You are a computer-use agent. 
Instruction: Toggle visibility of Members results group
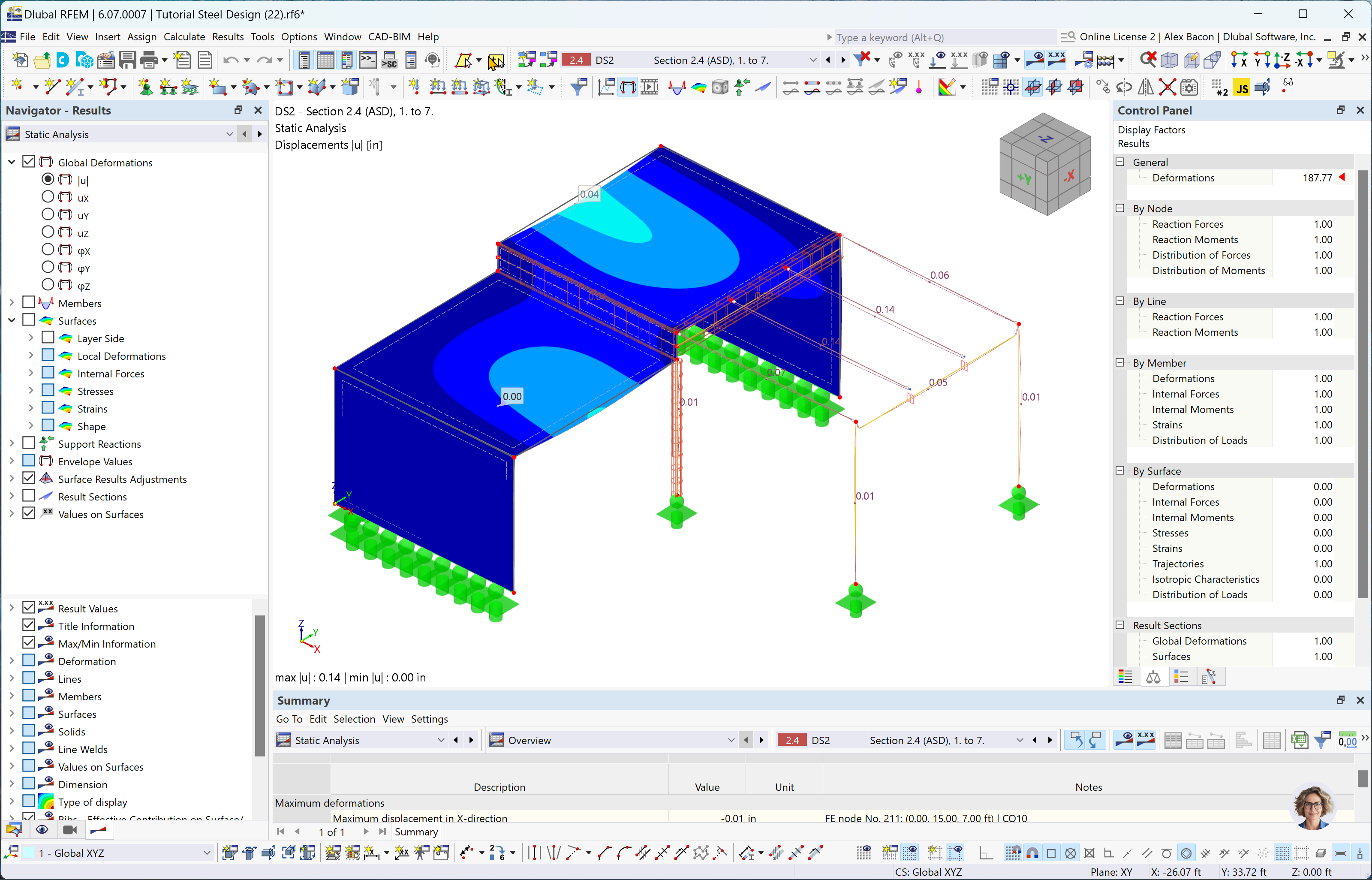[x=28, y=303]
